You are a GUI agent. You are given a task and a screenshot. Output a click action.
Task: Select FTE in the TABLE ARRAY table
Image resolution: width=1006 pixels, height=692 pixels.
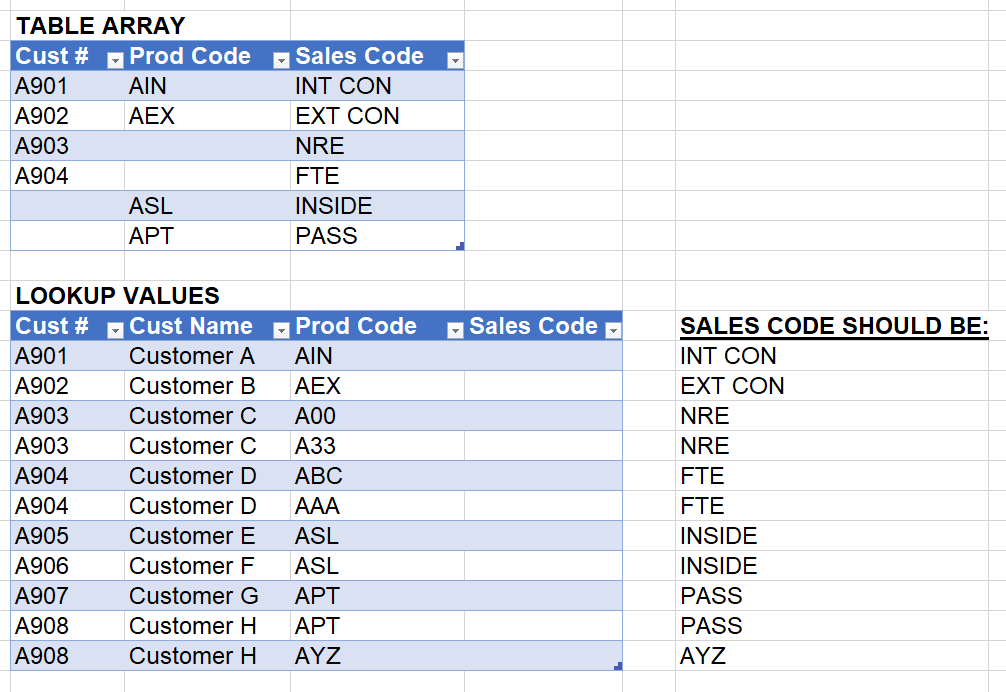point(377,176)
